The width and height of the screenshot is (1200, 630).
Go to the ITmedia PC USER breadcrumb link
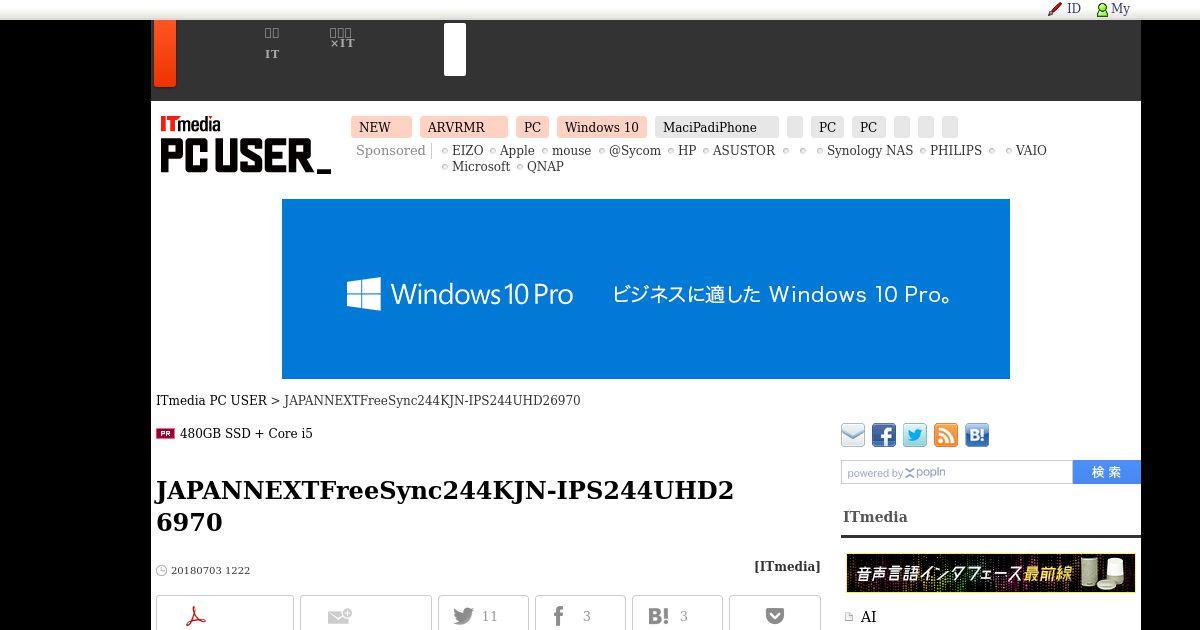click(x=211, y=400)
